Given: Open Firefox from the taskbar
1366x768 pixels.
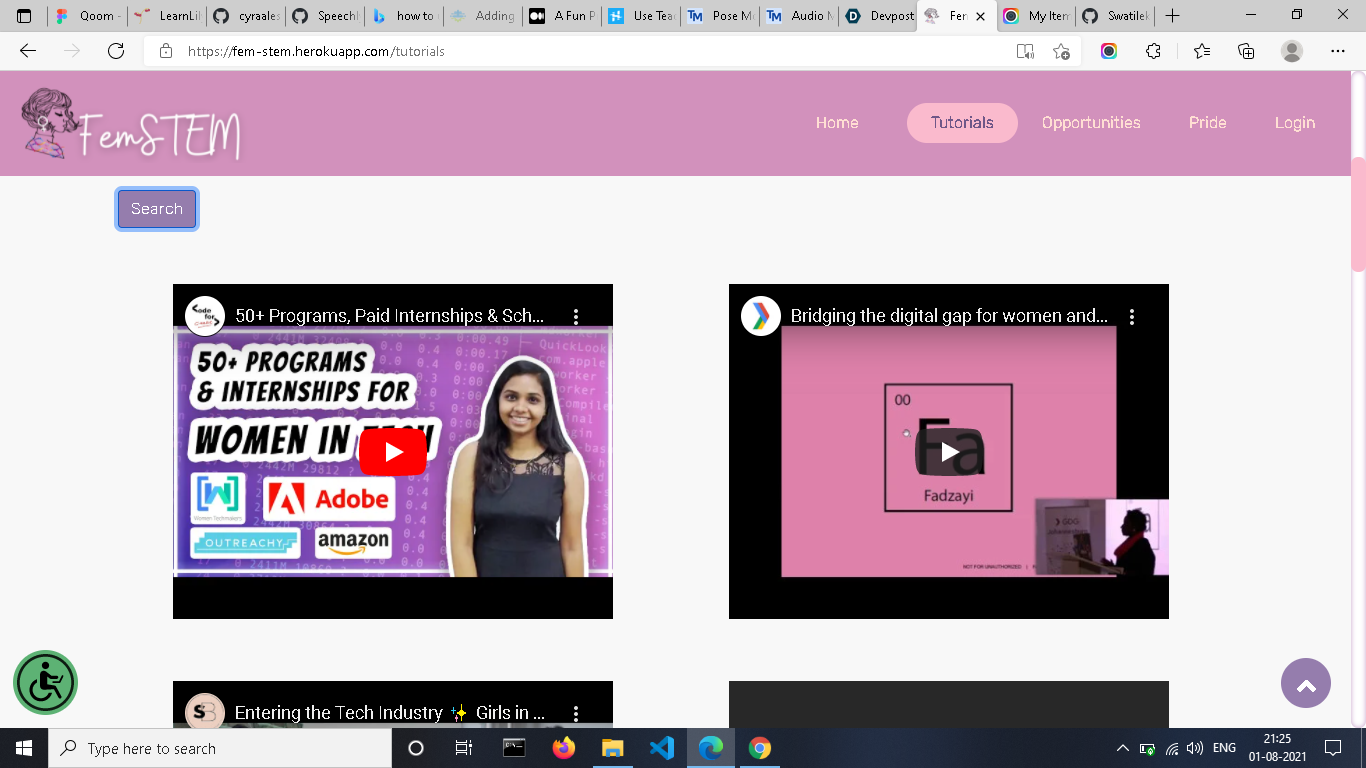Looking at the screenshot, I should (564, 748).
